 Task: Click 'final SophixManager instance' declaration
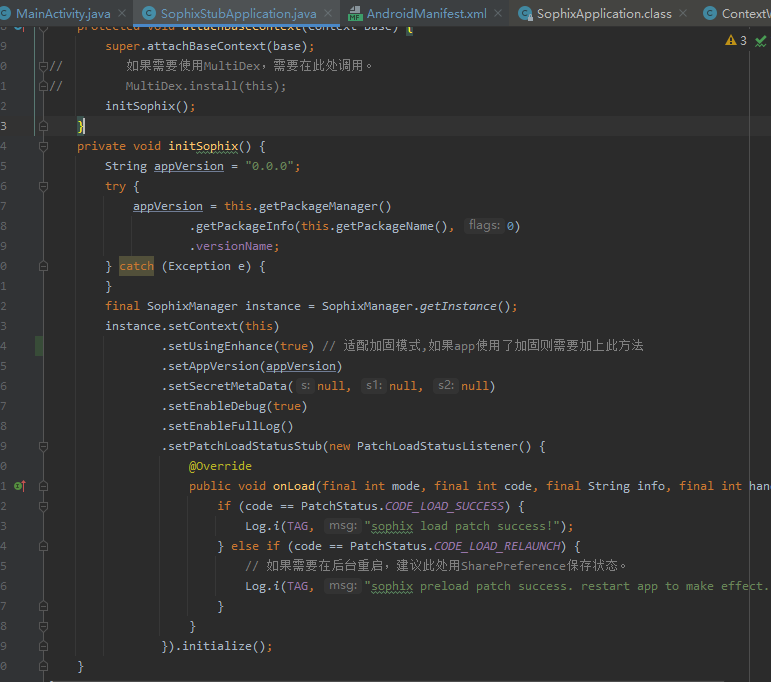[x=203, y=306]
